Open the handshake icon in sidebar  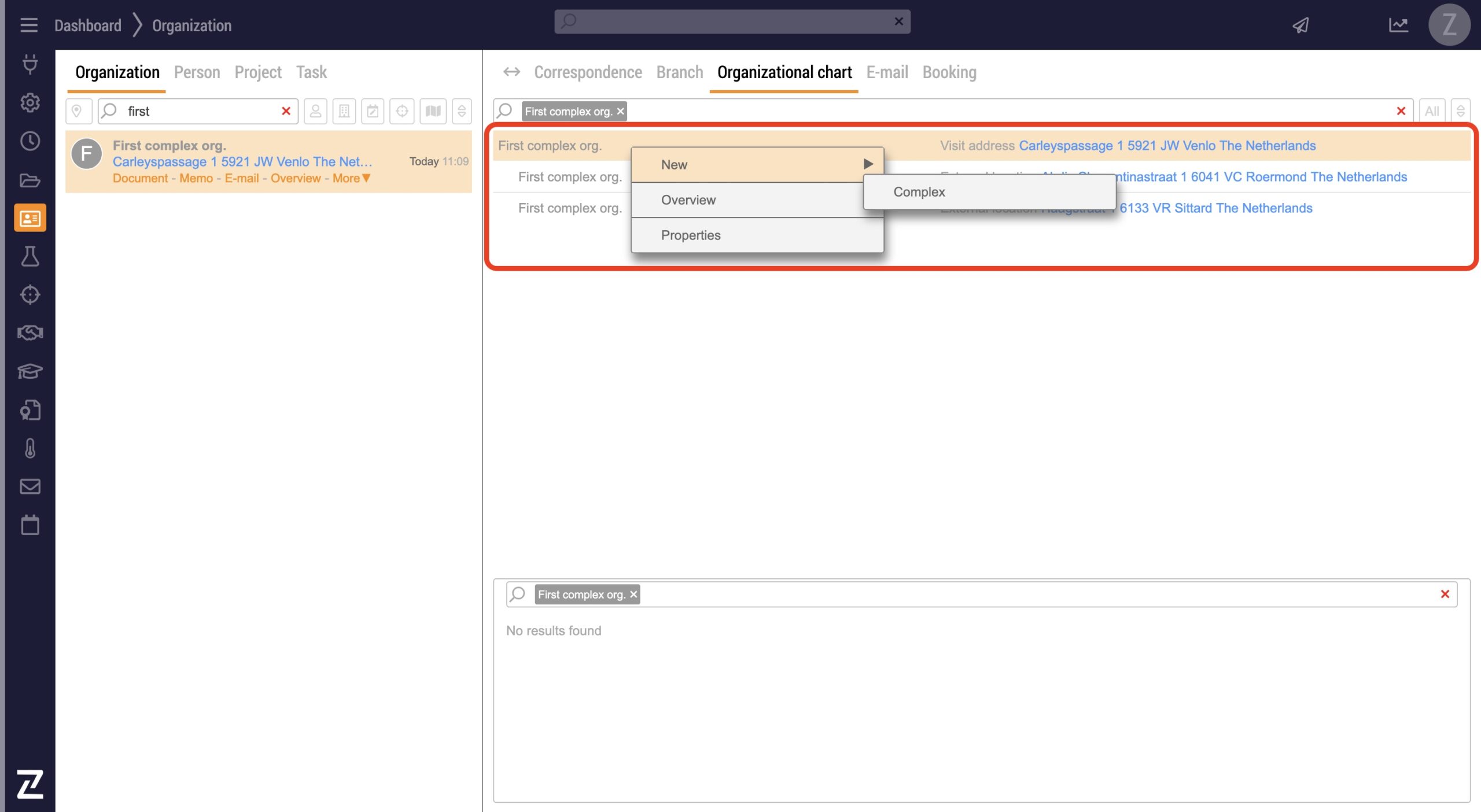tap(30, 333)
